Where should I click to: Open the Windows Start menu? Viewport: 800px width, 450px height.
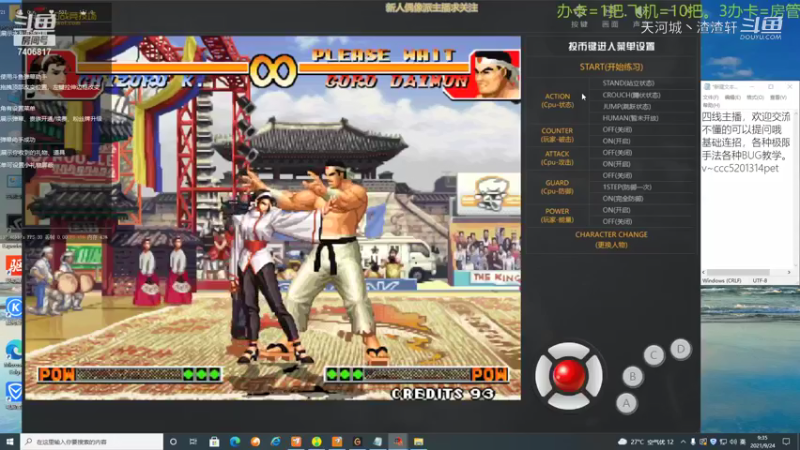10,442
